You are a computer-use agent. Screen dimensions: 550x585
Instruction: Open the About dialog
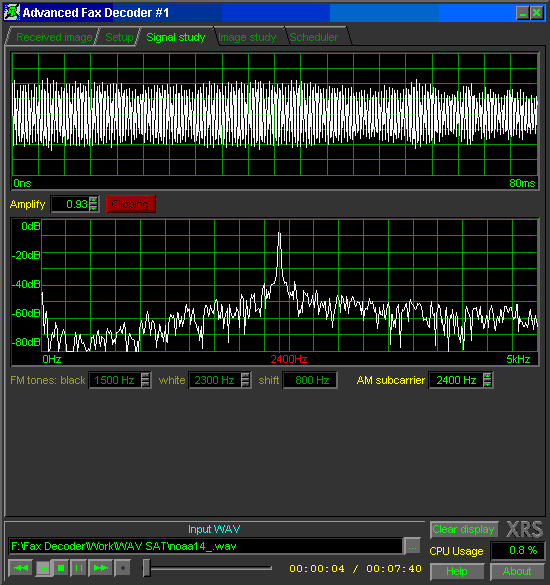517,571
